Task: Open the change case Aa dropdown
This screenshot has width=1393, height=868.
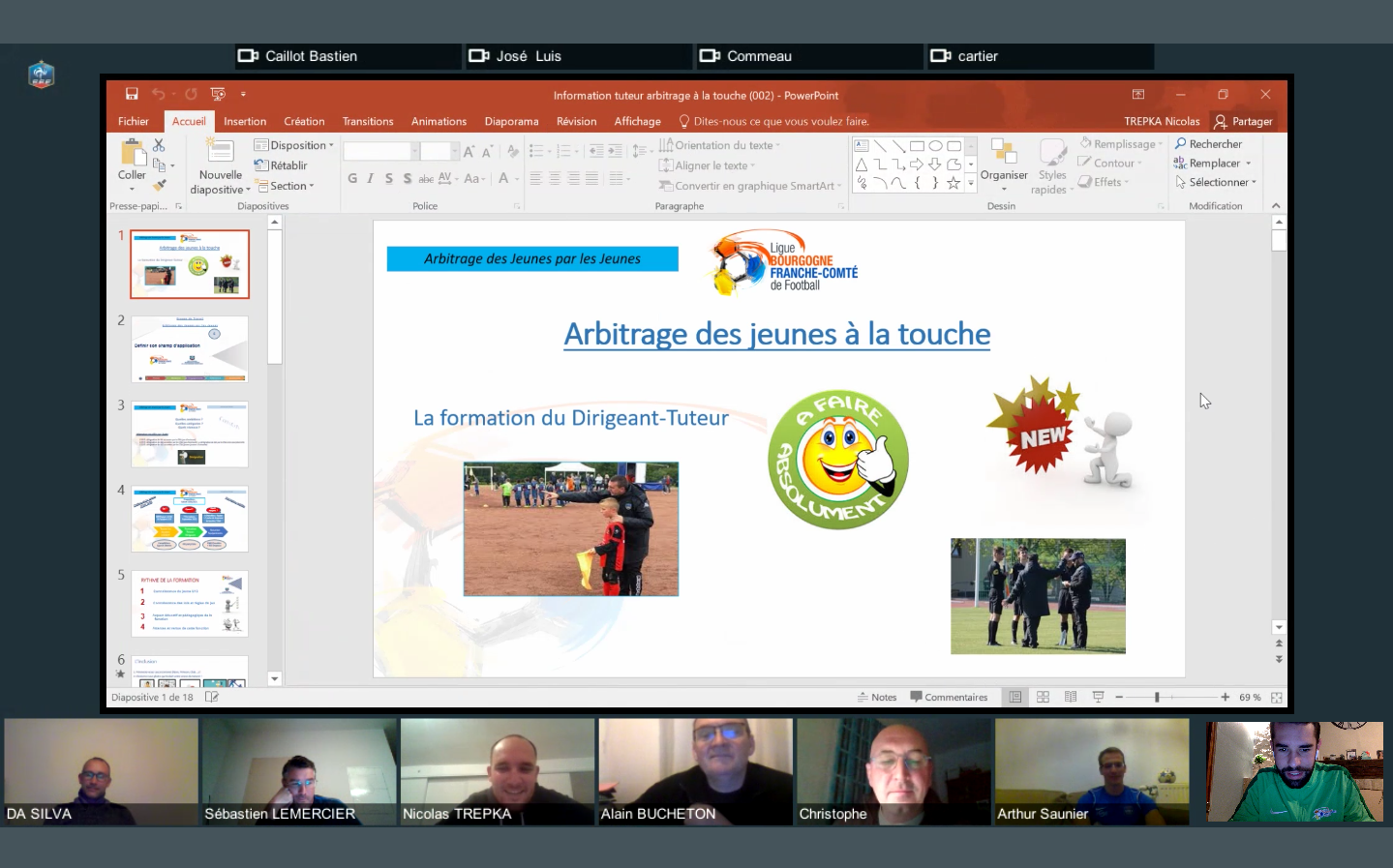Action: pyautogui.click(x=473, y=178)
